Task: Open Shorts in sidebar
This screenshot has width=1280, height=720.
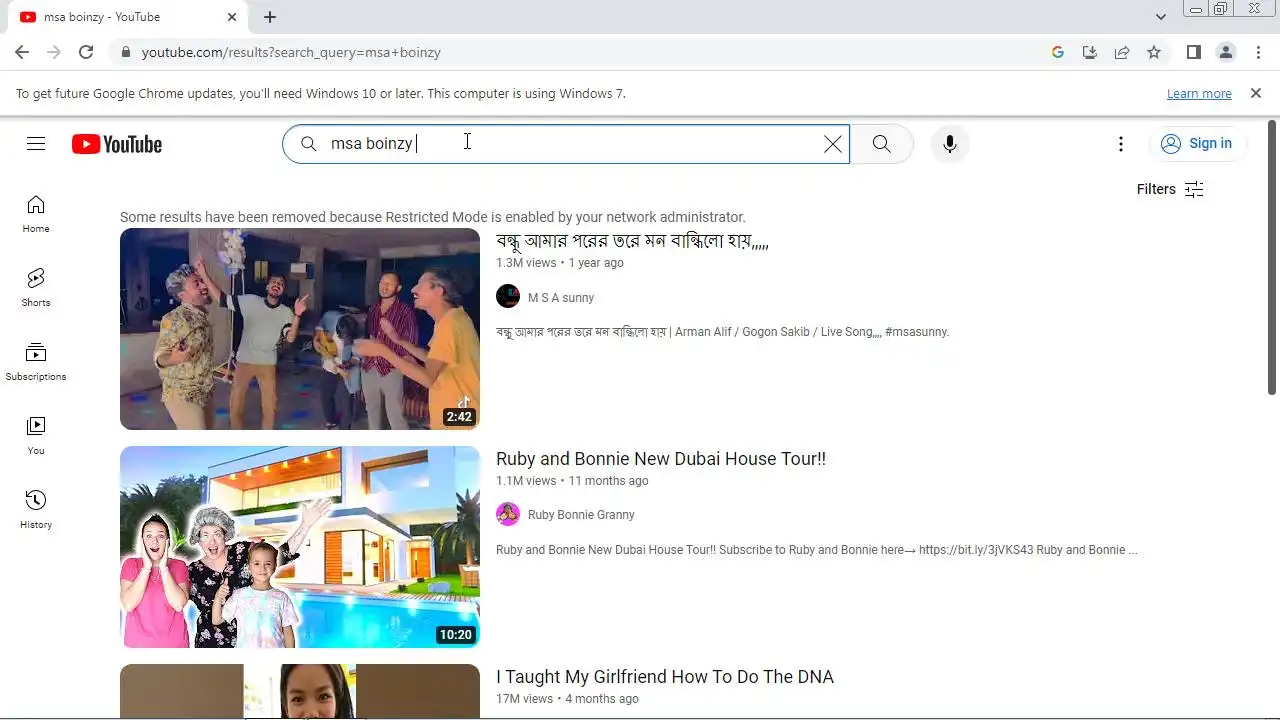Action: pyautogui.click(x=36, y=288)
